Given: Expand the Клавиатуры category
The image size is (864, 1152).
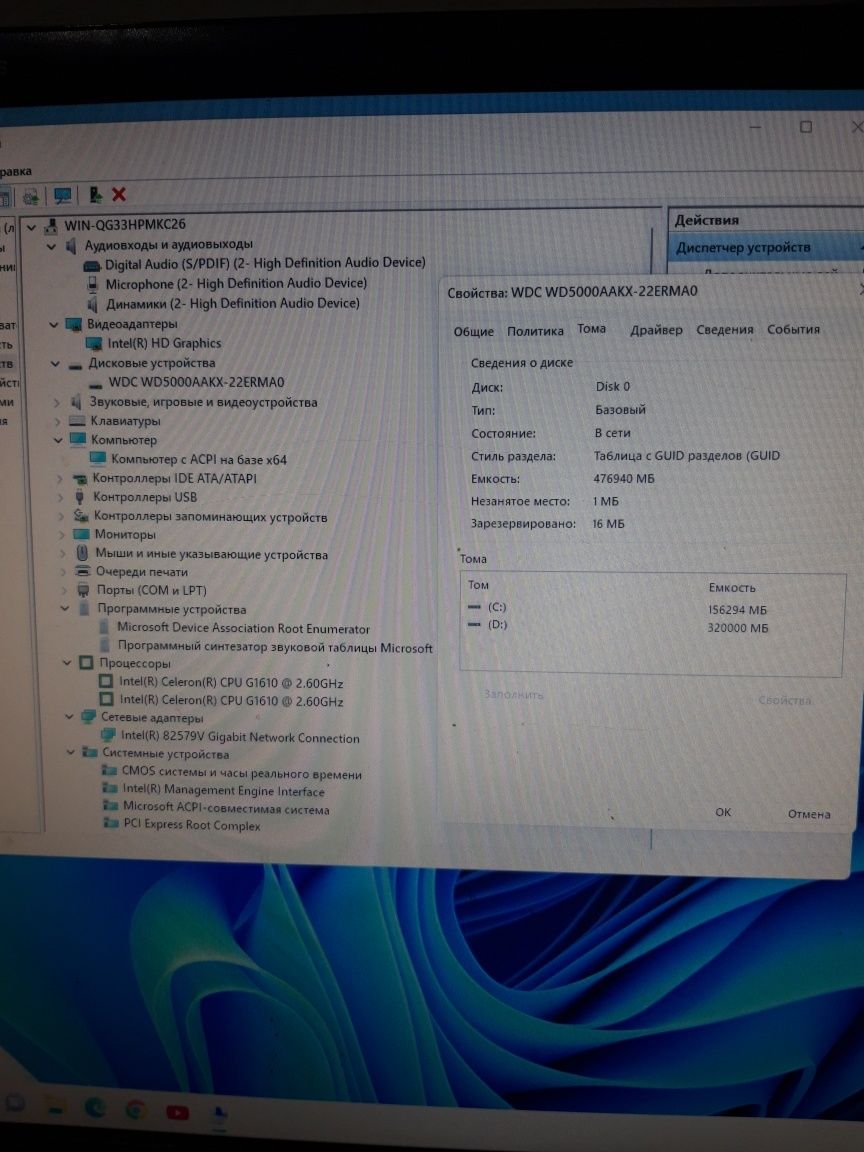Looking at the screenshot, I should [x=58, y=422].
